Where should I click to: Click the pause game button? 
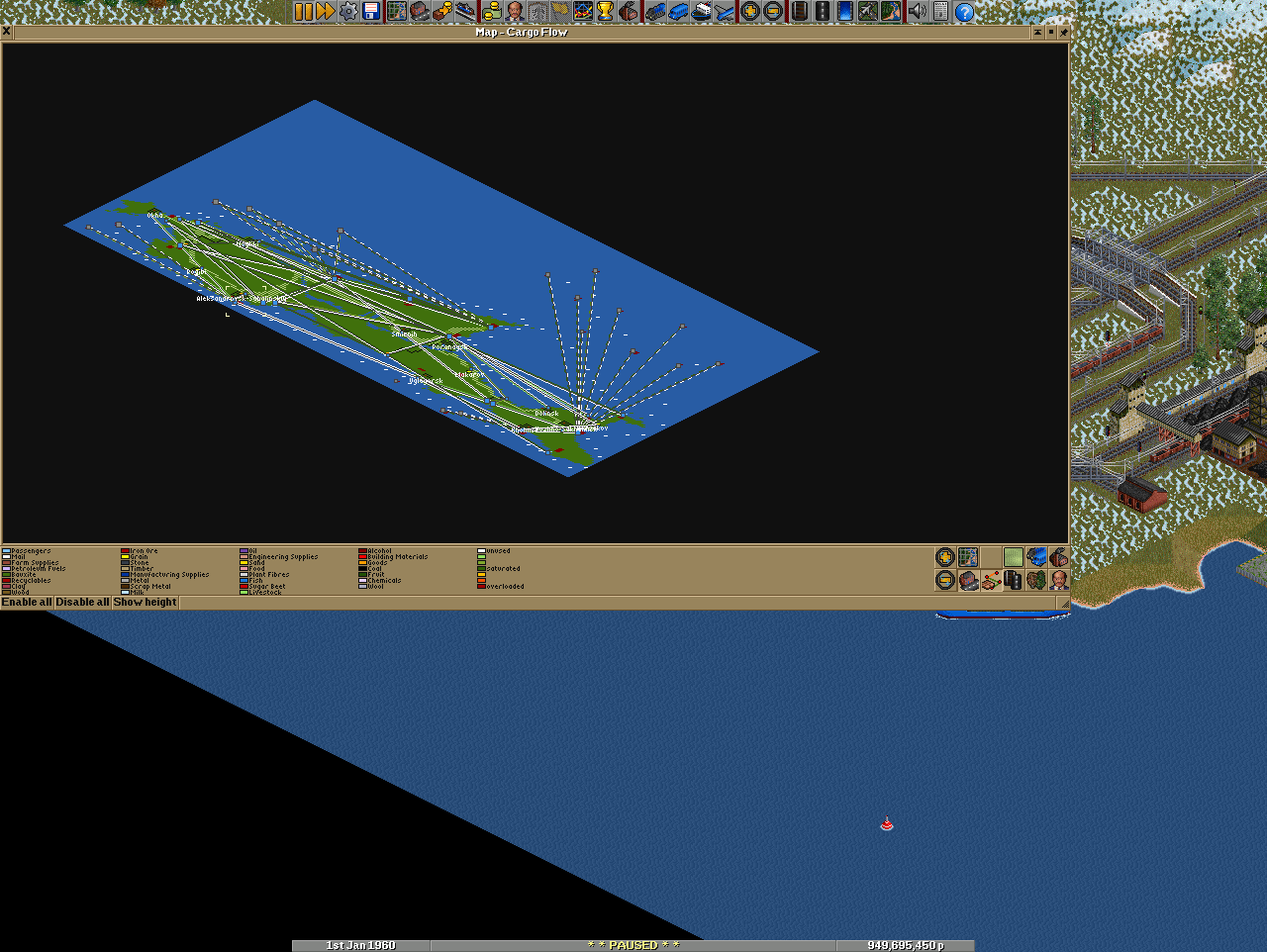click(x=303, y=12)
